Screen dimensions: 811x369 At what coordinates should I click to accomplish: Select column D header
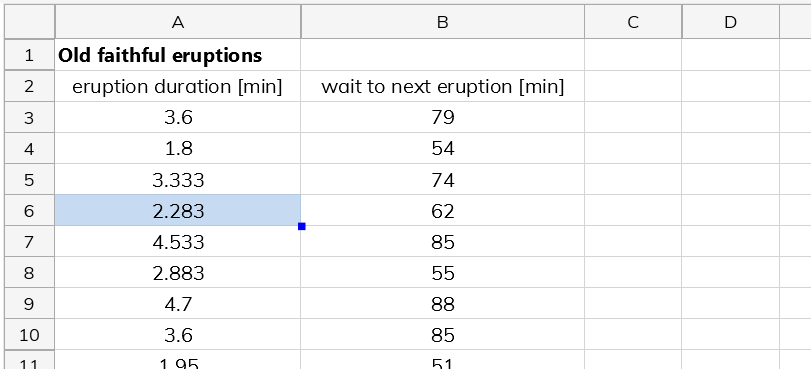pos(730,22)
